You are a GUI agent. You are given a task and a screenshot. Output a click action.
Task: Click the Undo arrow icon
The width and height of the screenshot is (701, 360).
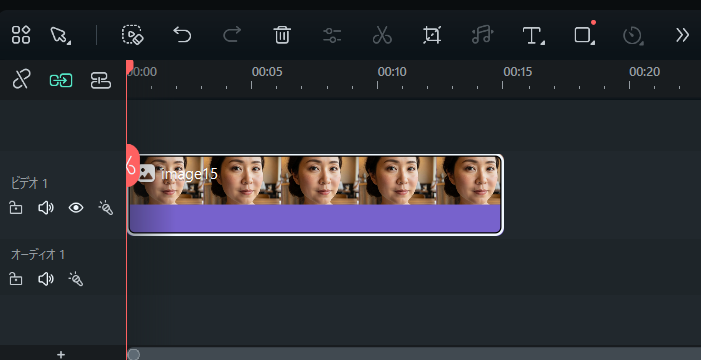(182, 34)
